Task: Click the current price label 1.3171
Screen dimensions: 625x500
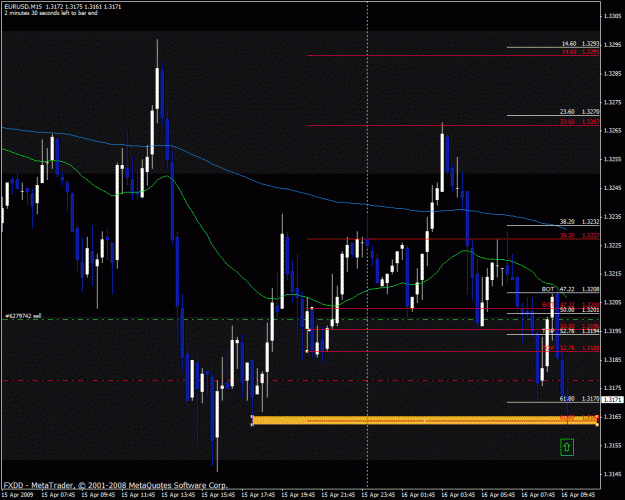Action: tap(612, 399)
